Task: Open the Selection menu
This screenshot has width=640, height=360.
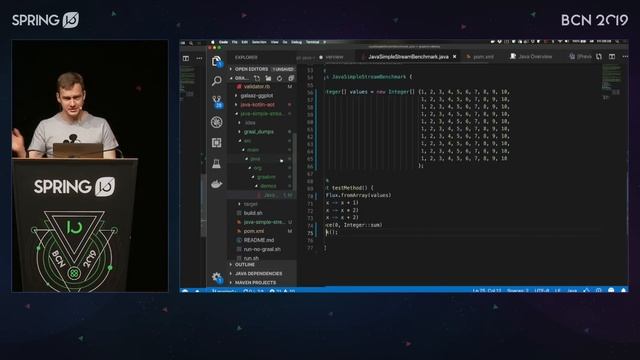Action: [x=259, y=42]
